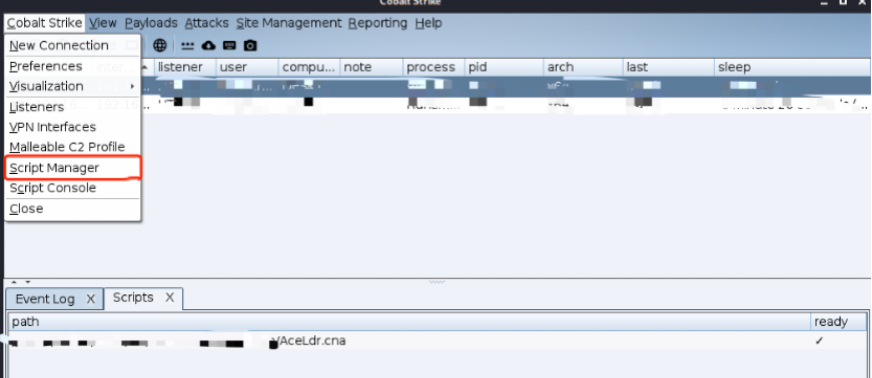Select the Listeners menu entry
This screenshot has height=378, width=872.
tap(72, 107)
